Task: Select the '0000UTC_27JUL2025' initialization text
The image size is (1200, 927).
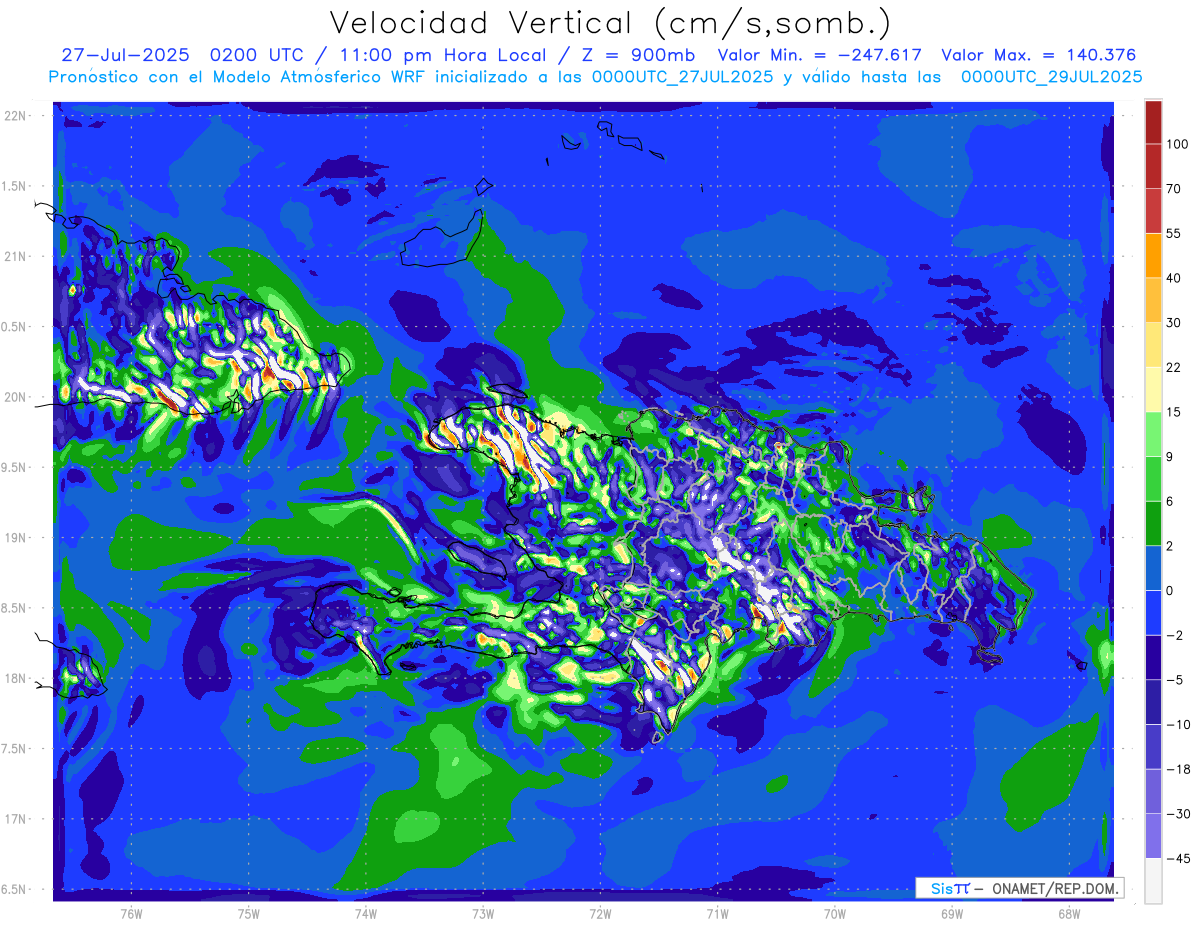Action: pos(683,77)
